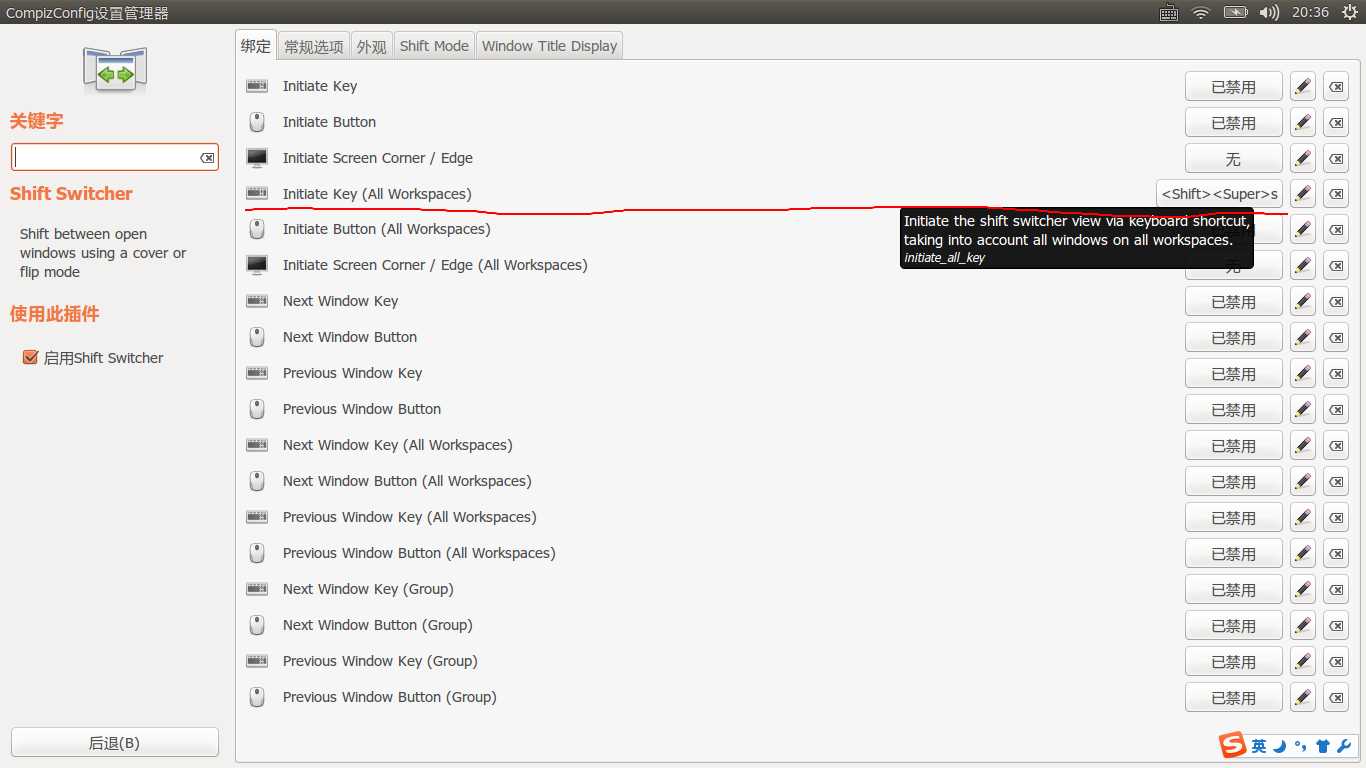1366x768 pixels.
Task: Open the 外观 tab
Action: tap(372, 46)
